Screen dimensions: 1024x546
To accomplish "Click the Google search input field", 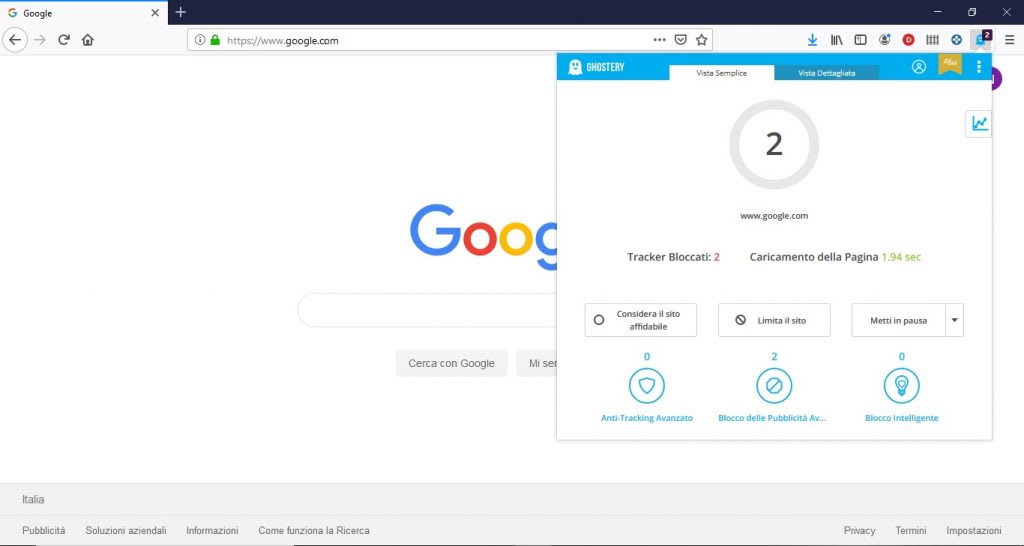I will (x=428, y=310).
